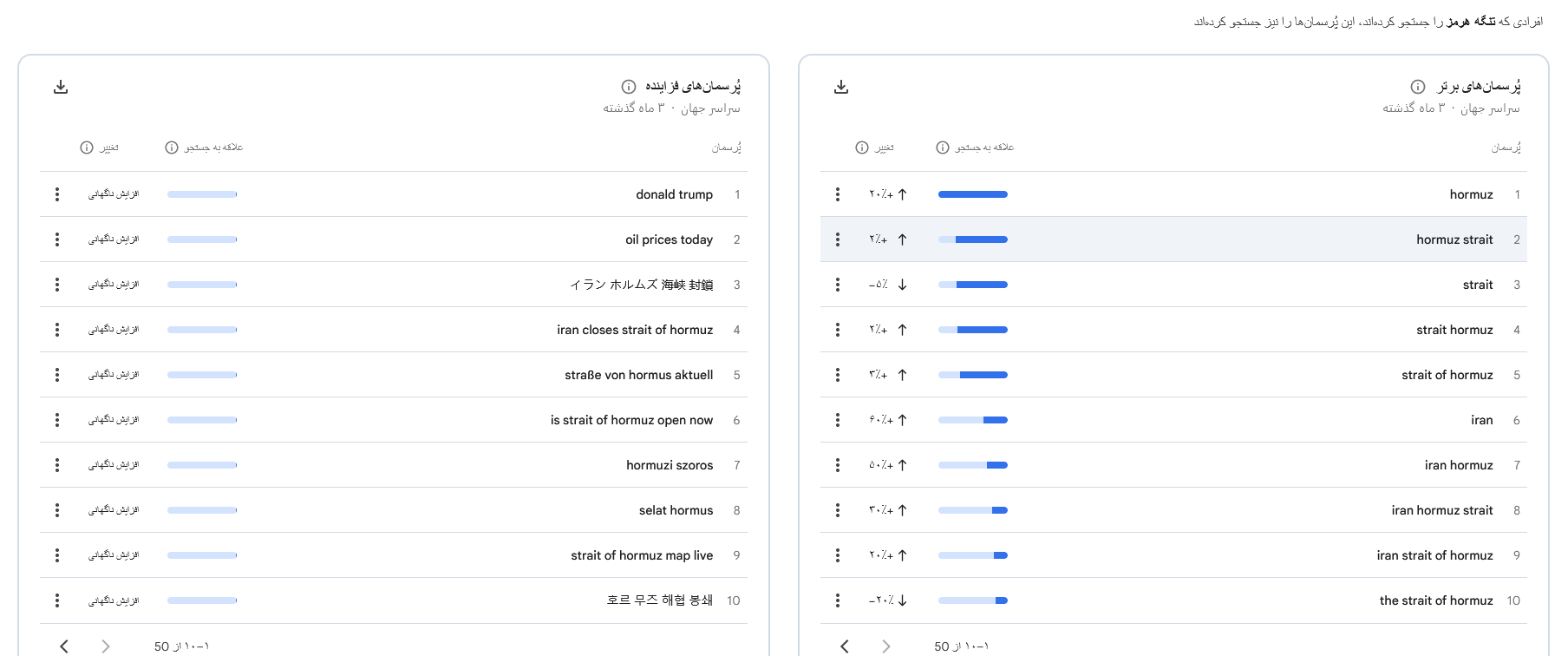The image size is (1568, 656).
Task: Open three-dot menu for 'oil prices today'
Action: 57,239
